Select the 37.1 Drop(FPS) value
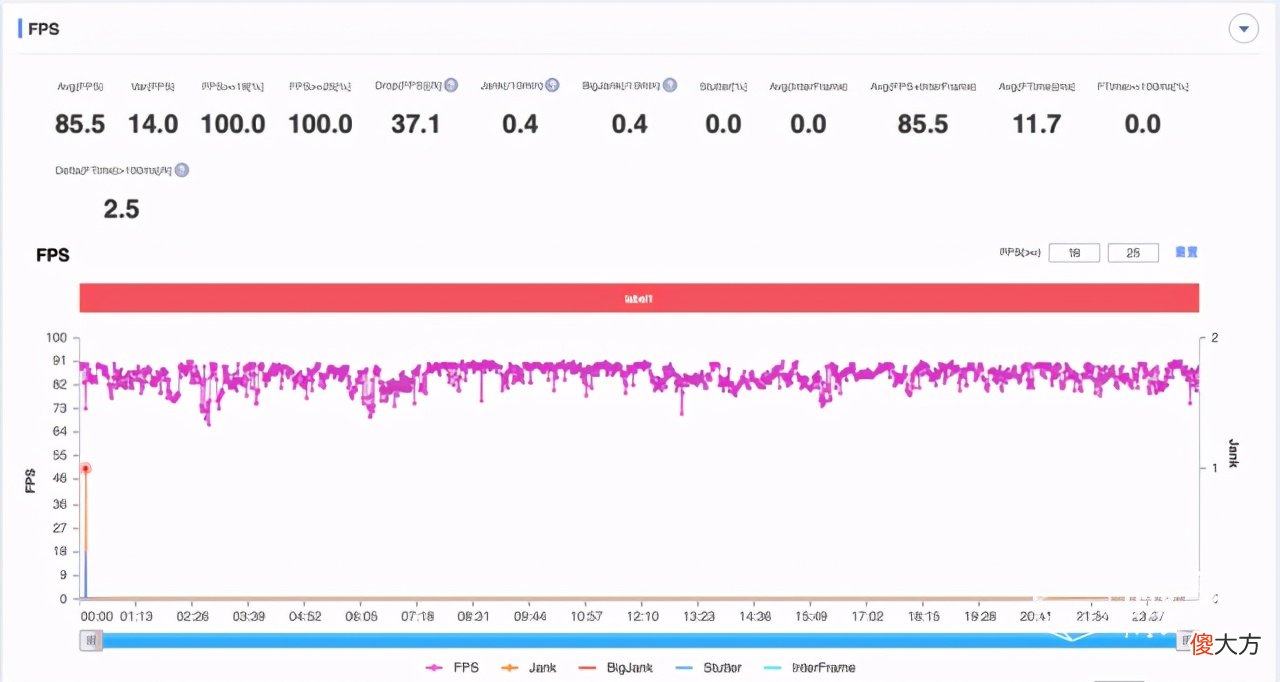1280x682 pixels. point(414,124)
